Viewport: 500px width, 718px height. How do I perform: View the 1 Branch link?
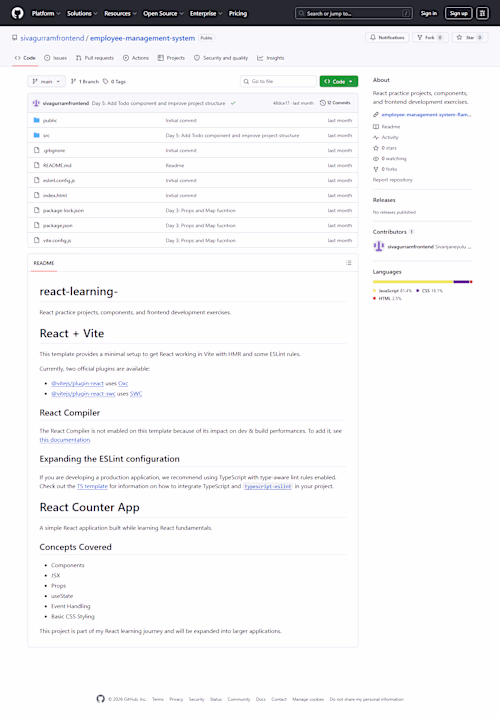[x=85, y=82]
